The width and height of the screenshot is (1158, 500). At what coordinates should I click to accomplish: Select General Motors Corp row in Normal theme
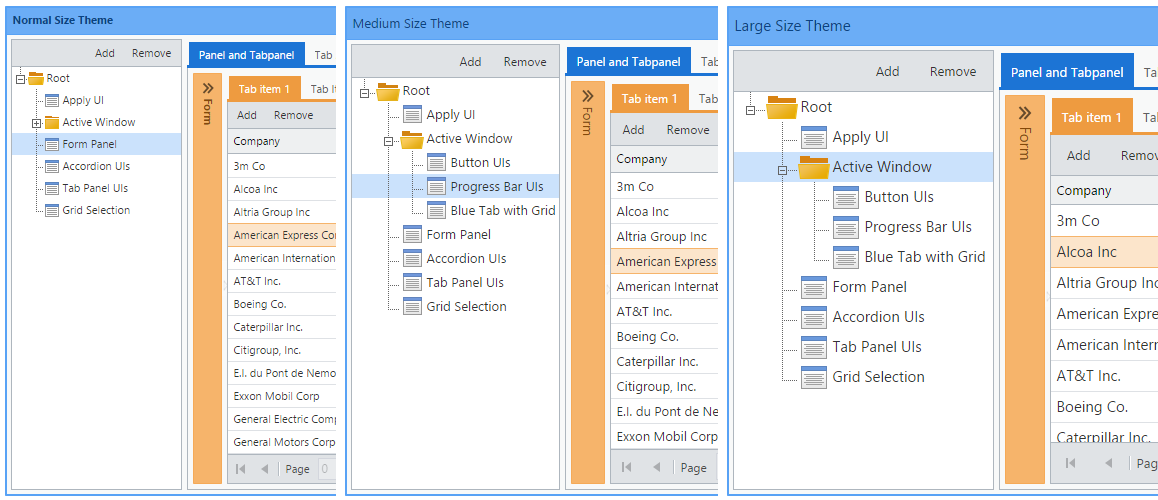[x=282, y=442]
